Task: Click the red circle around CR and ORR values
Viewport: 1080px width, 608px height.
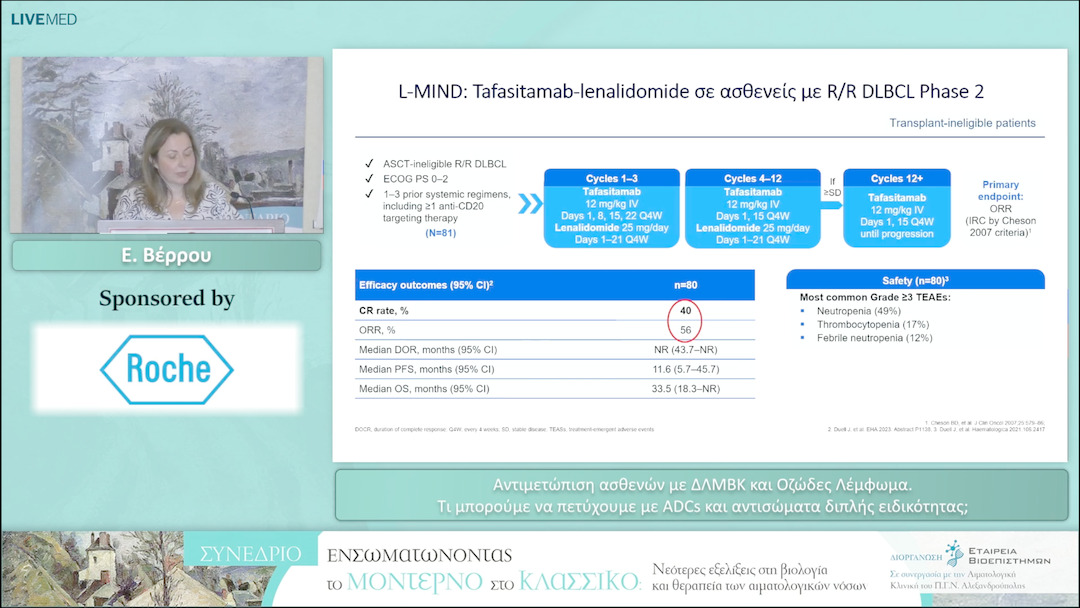Action: tap(685, 320)
